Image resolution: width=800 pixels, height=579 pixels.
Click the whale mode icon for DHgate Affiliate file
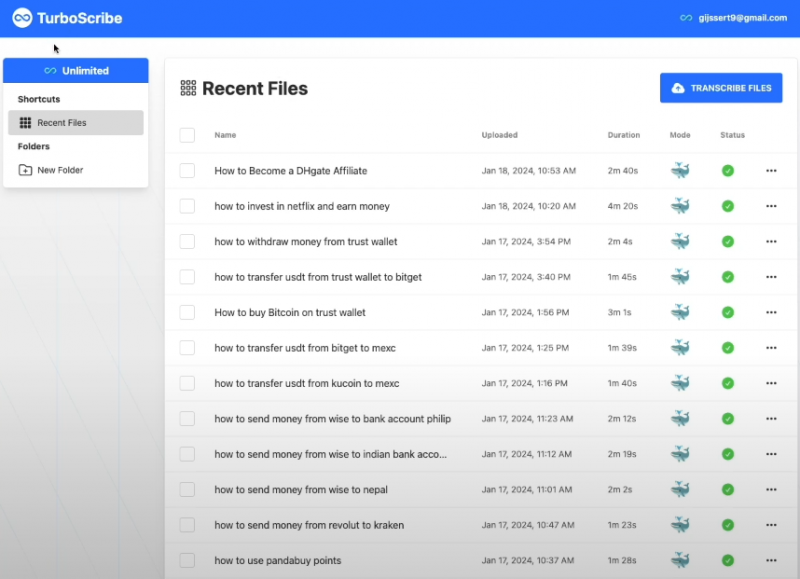pos(680,171)
